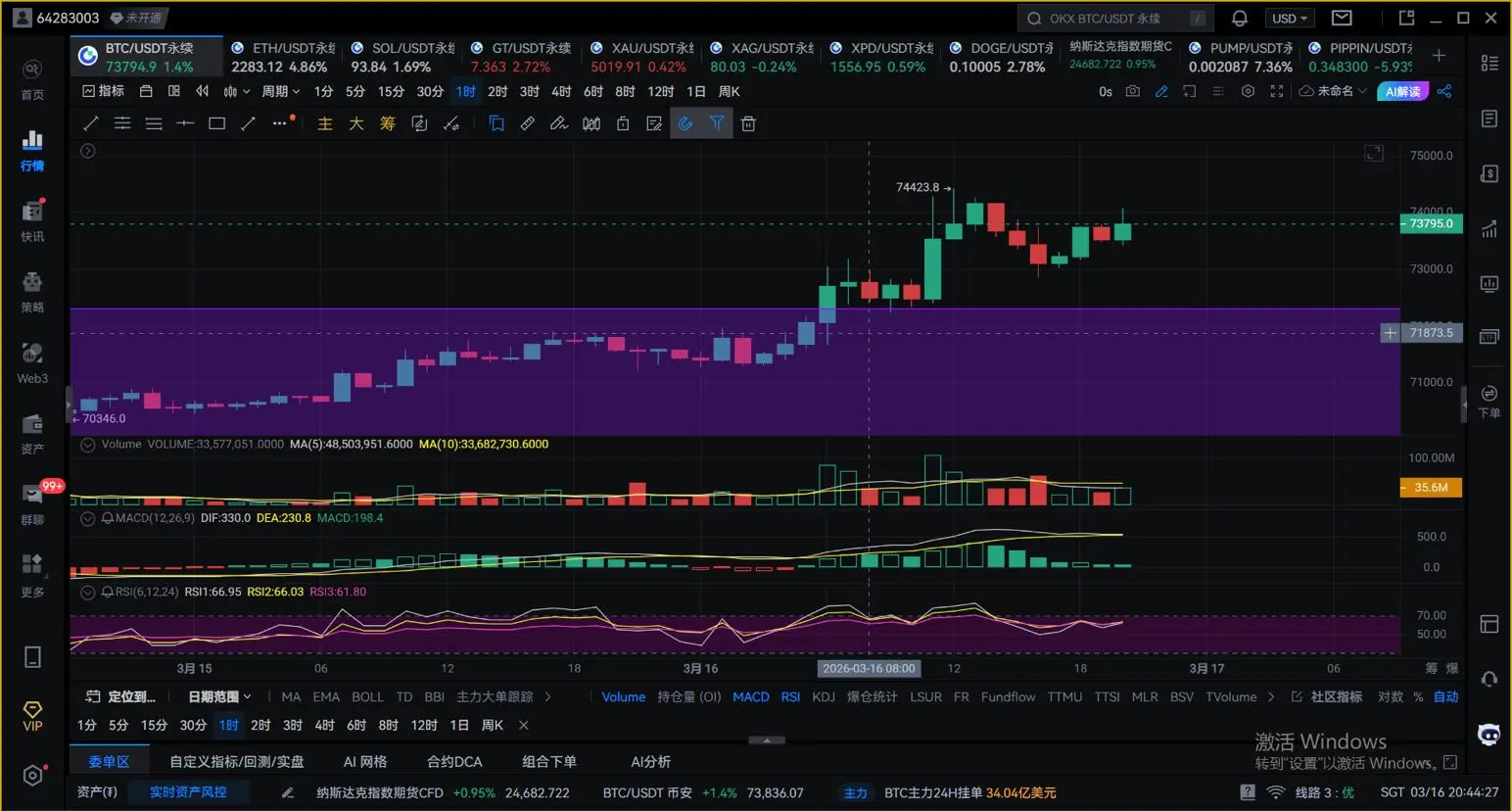Open the customer support headset icon
Viewport: 1512px width, 811px height.
click(x=1489, y=679)
